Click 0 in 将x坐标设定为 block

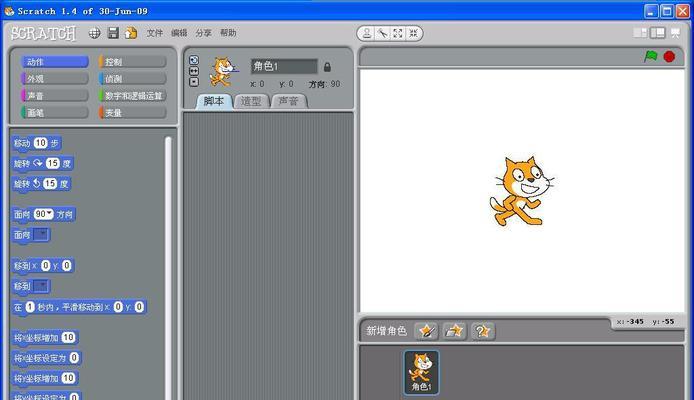click(74, 358)
